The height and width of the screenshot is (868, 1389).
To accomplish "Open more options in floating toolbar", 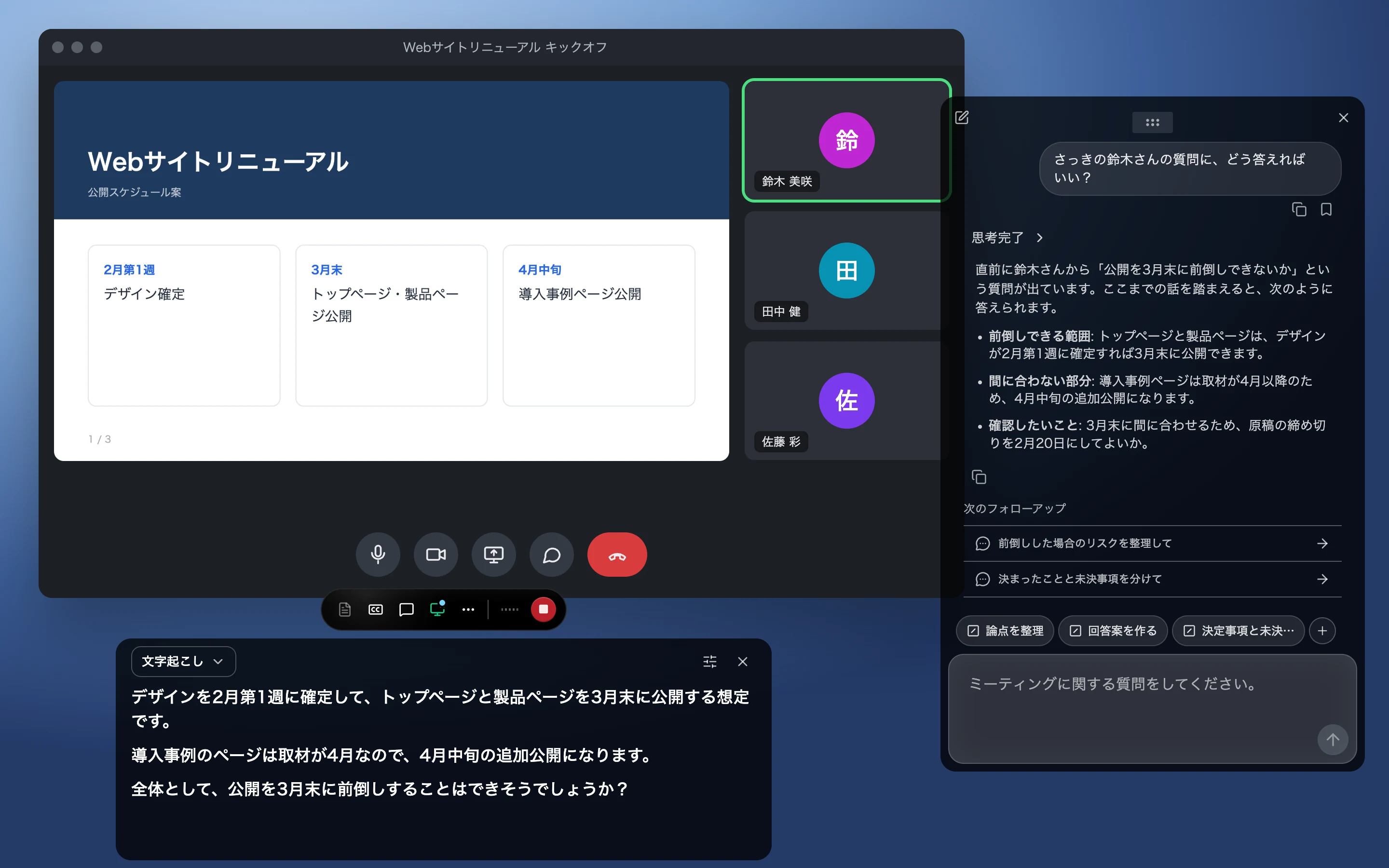I will point(468,609).
